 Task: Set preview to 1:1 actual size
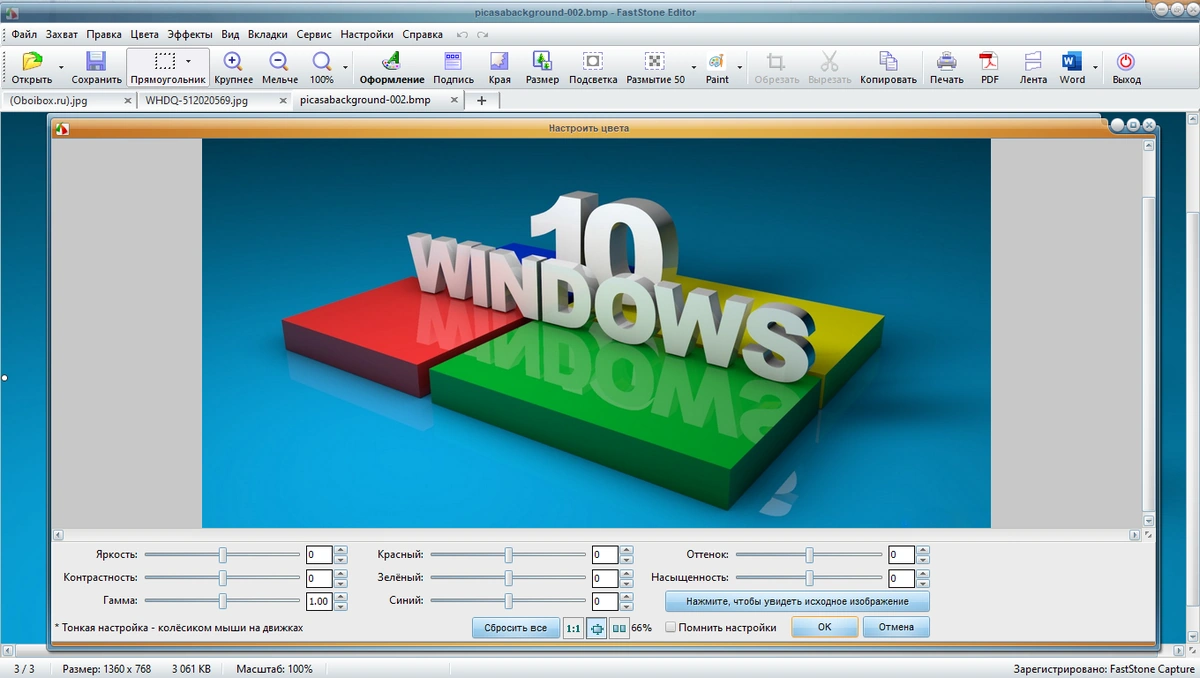coord(573,628)
